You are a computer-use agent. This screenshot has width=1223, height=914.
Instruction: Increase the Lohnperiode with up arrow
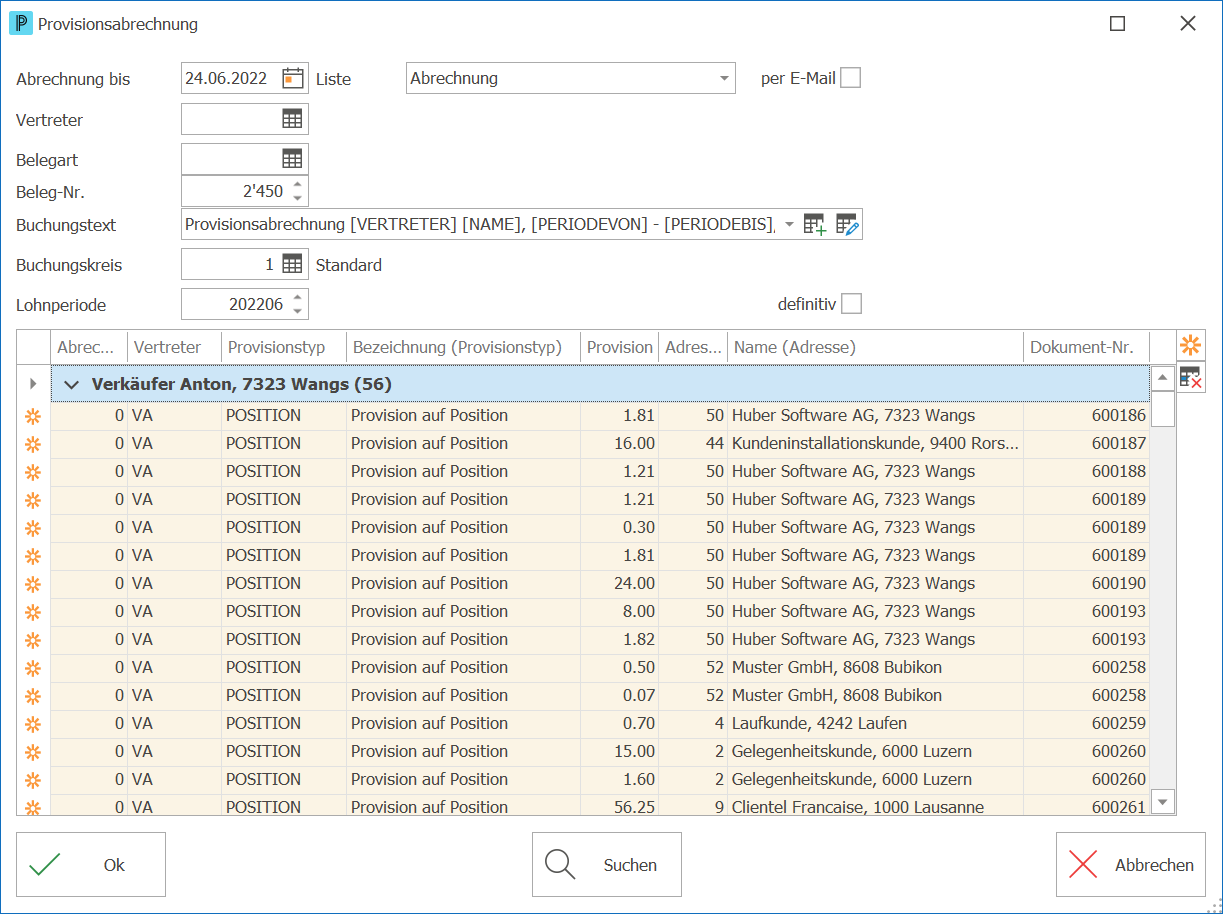(297, 297)
